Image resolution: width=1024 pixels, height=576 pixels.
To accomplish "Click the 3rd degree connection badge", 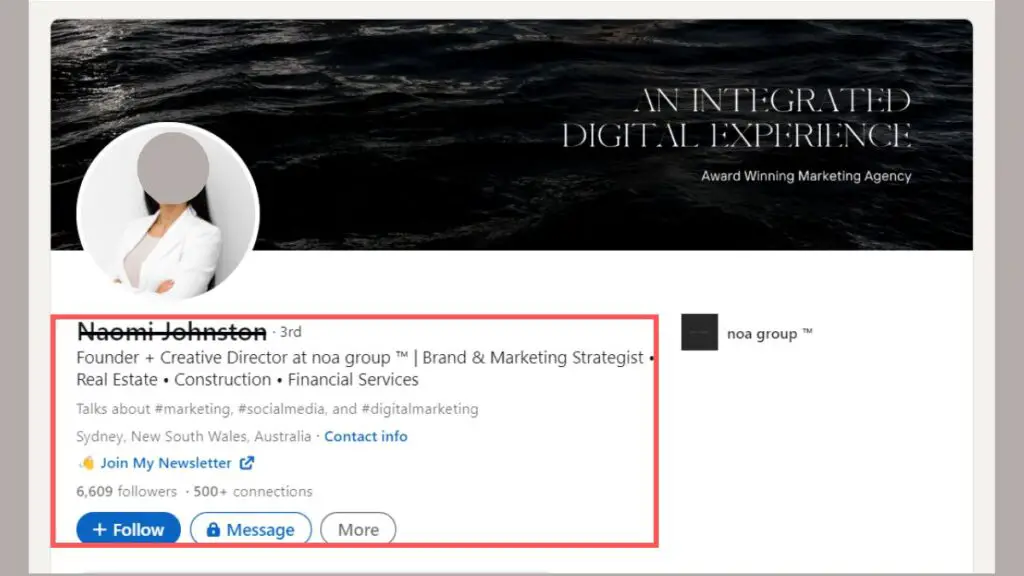I will pyautogui.click(x=291, y=332).
